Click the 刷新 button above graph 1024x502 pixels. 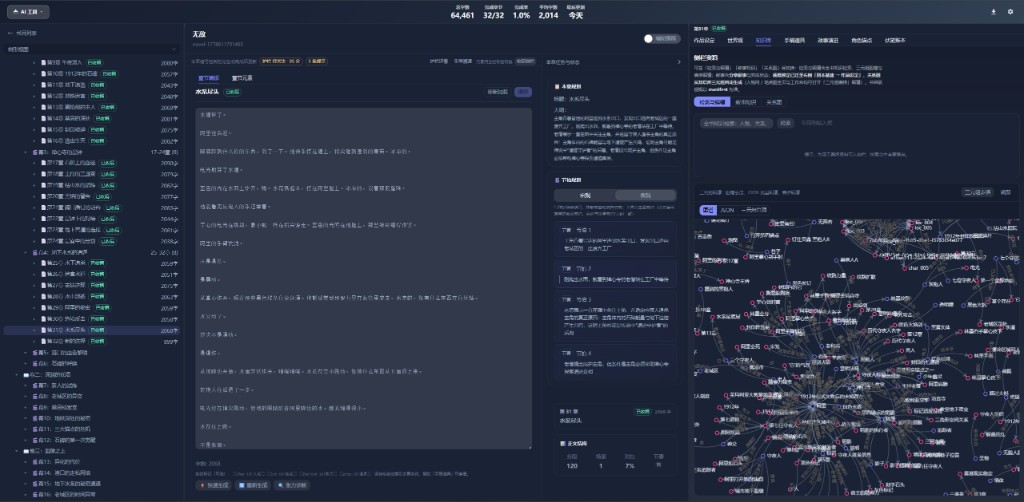(1006, 193)
